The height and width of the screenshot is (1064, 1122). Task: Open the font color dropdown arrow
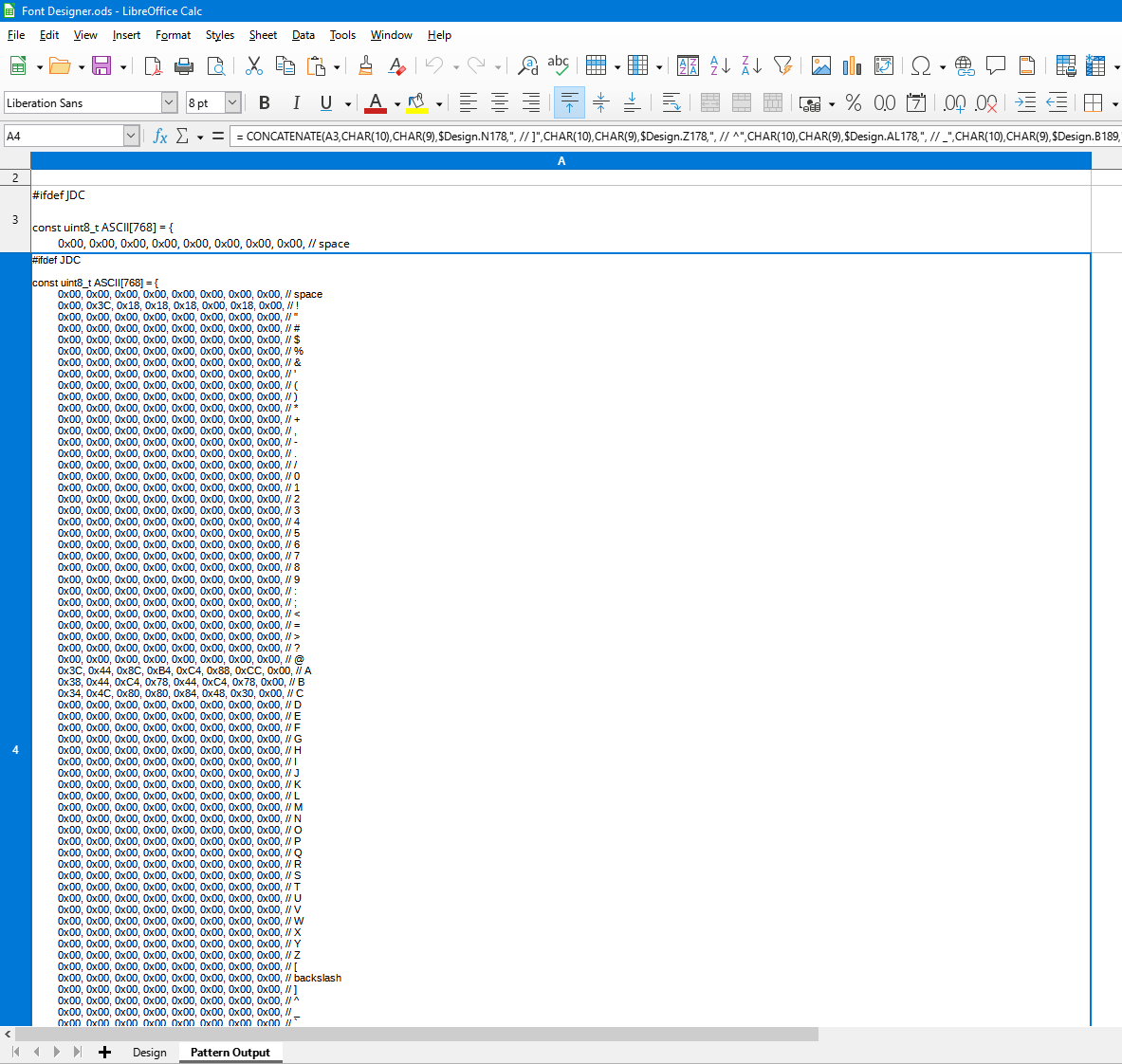[397, 103]
